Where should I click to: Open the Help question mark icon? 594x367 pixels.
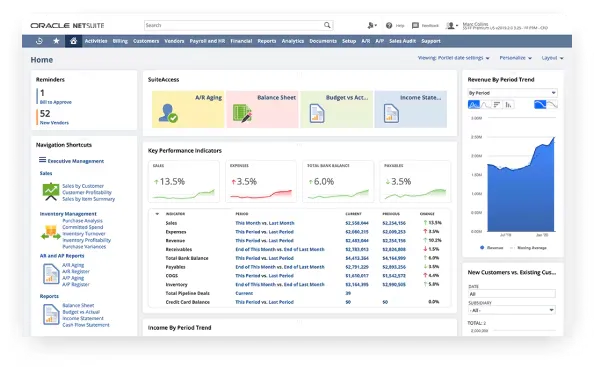click(x=389, y=25)
